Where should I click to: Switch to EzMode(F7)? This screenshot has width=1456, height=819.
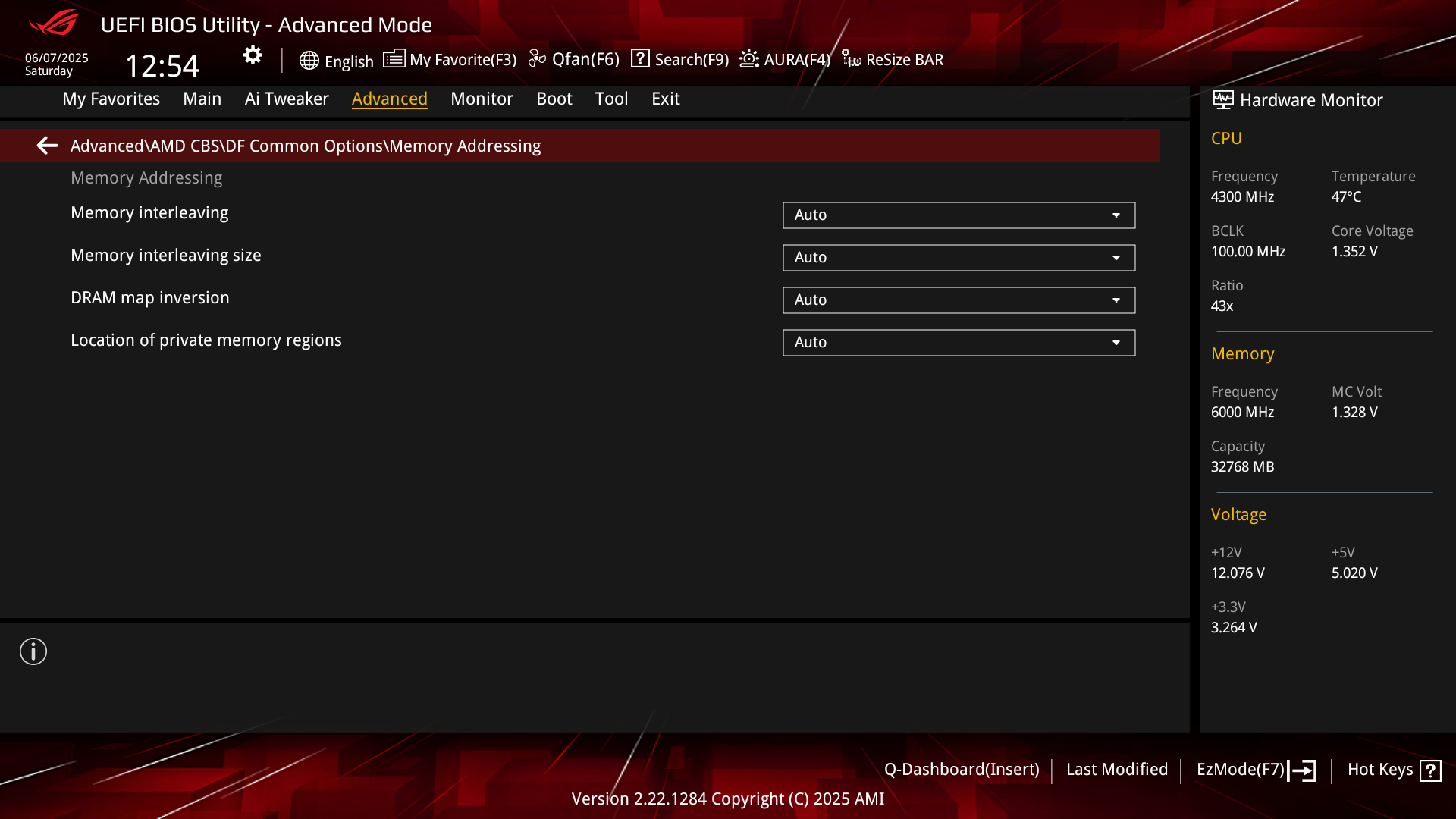coord(1241,769)
